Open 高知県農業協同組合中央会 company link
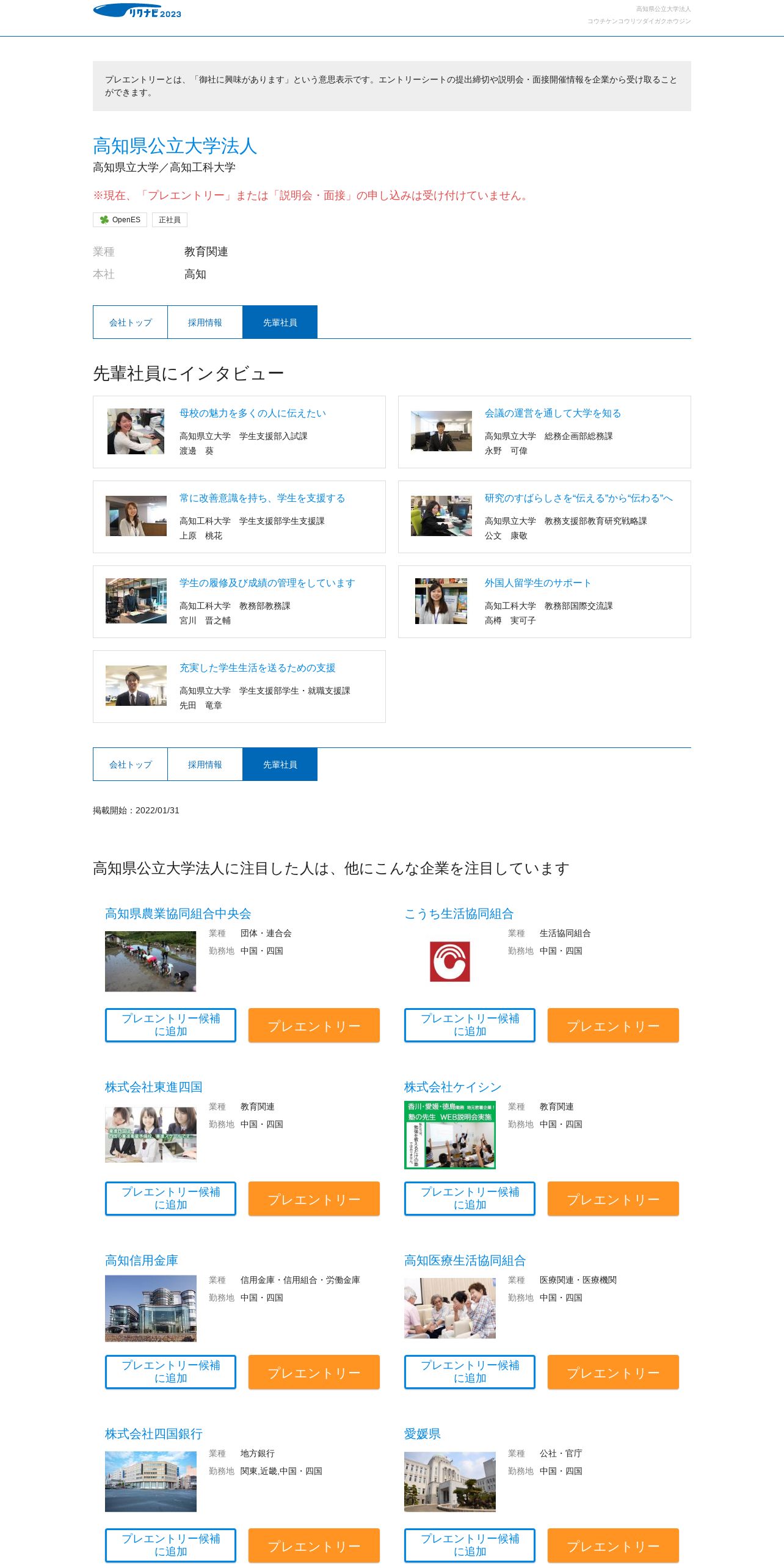 coord(178,913)
